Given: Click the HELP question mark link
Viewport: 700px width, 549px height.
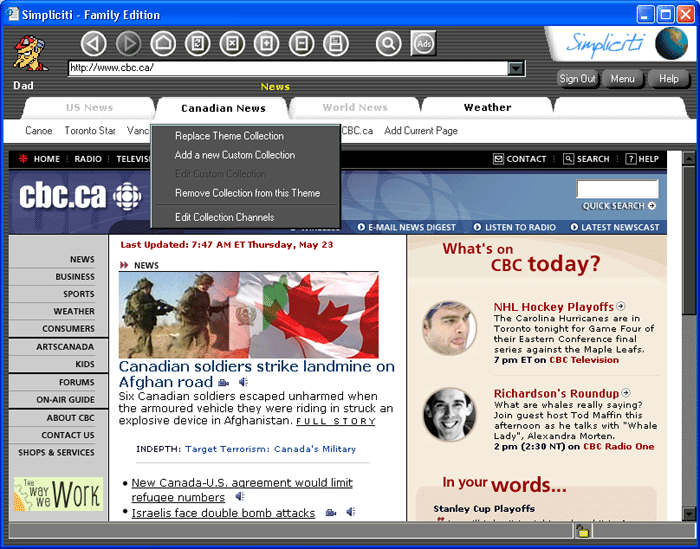Looking at the screenshot, I should [642, 159].
